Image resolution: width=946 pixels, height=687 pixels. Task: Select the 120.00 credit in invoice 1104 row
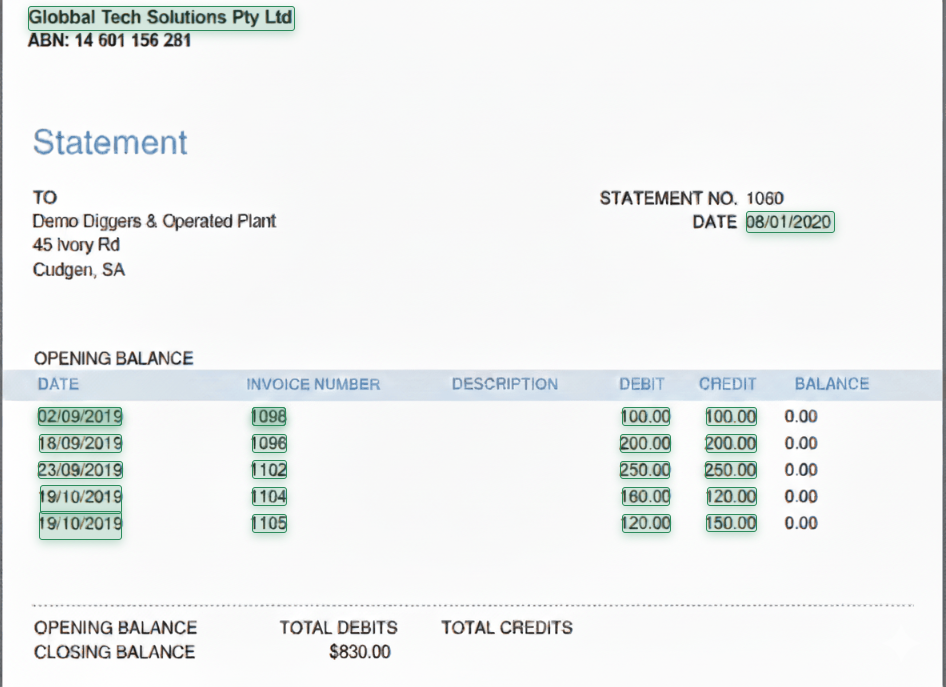[x=731, y=496]
